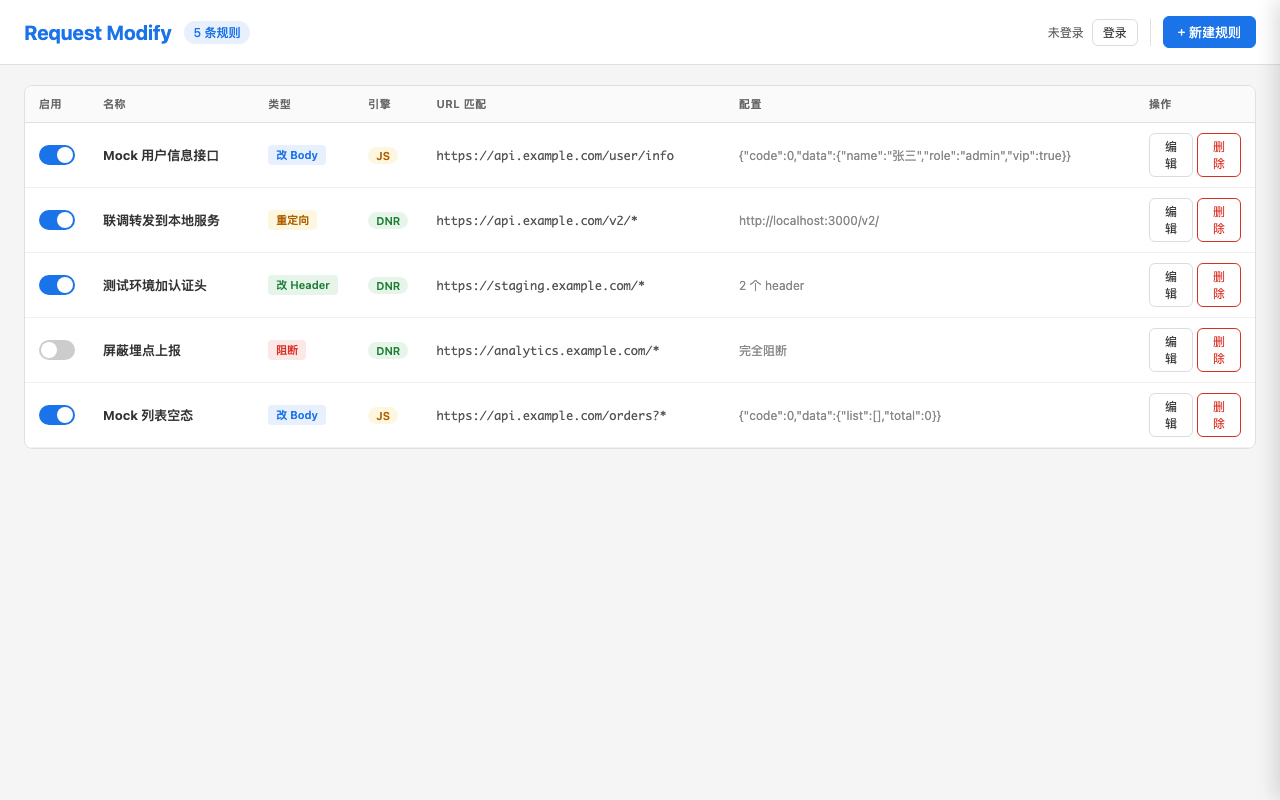Click the URL https://api.example.com/v2/*

[x=537, y=221]
